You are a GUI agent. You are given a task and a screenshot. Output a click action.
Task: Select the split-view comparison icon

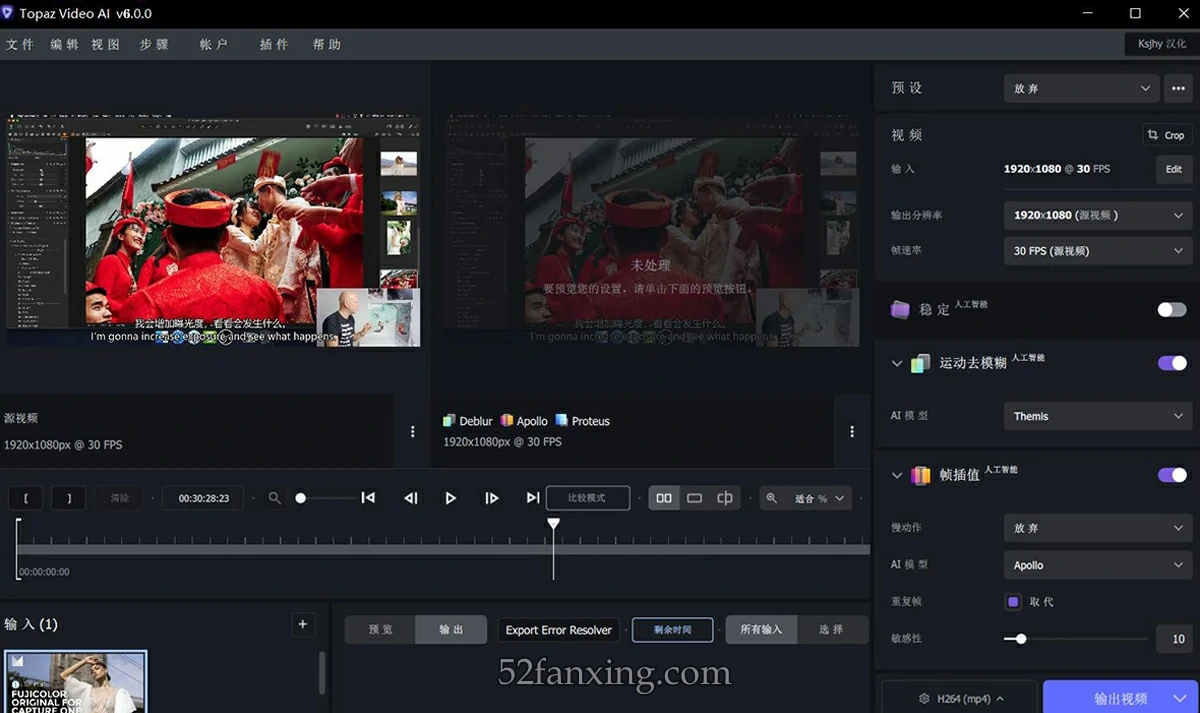pyautogui.click(x=724, y=498)
